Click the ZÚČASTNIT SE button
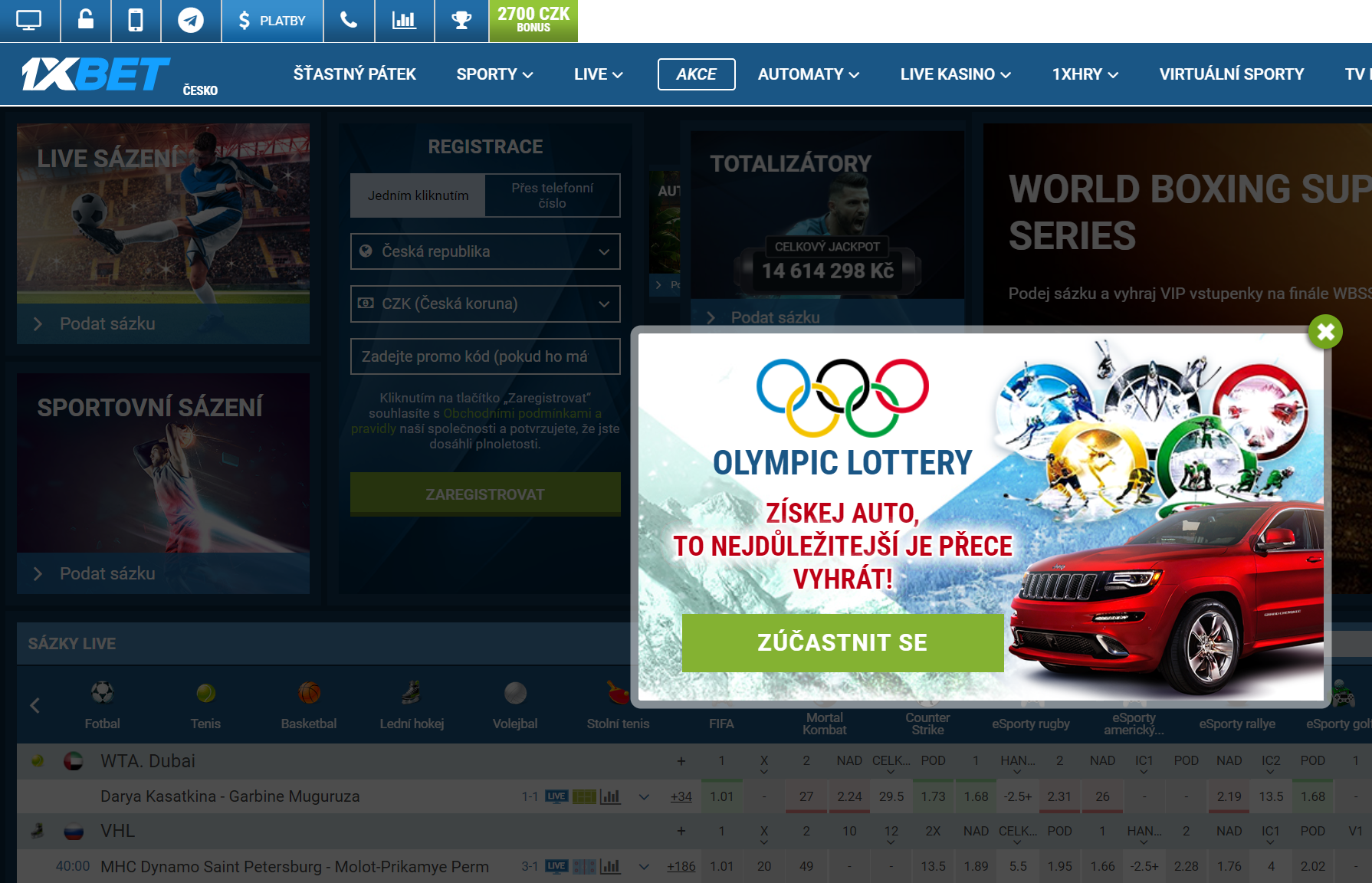1372x883 pixels. click(842, 642)
